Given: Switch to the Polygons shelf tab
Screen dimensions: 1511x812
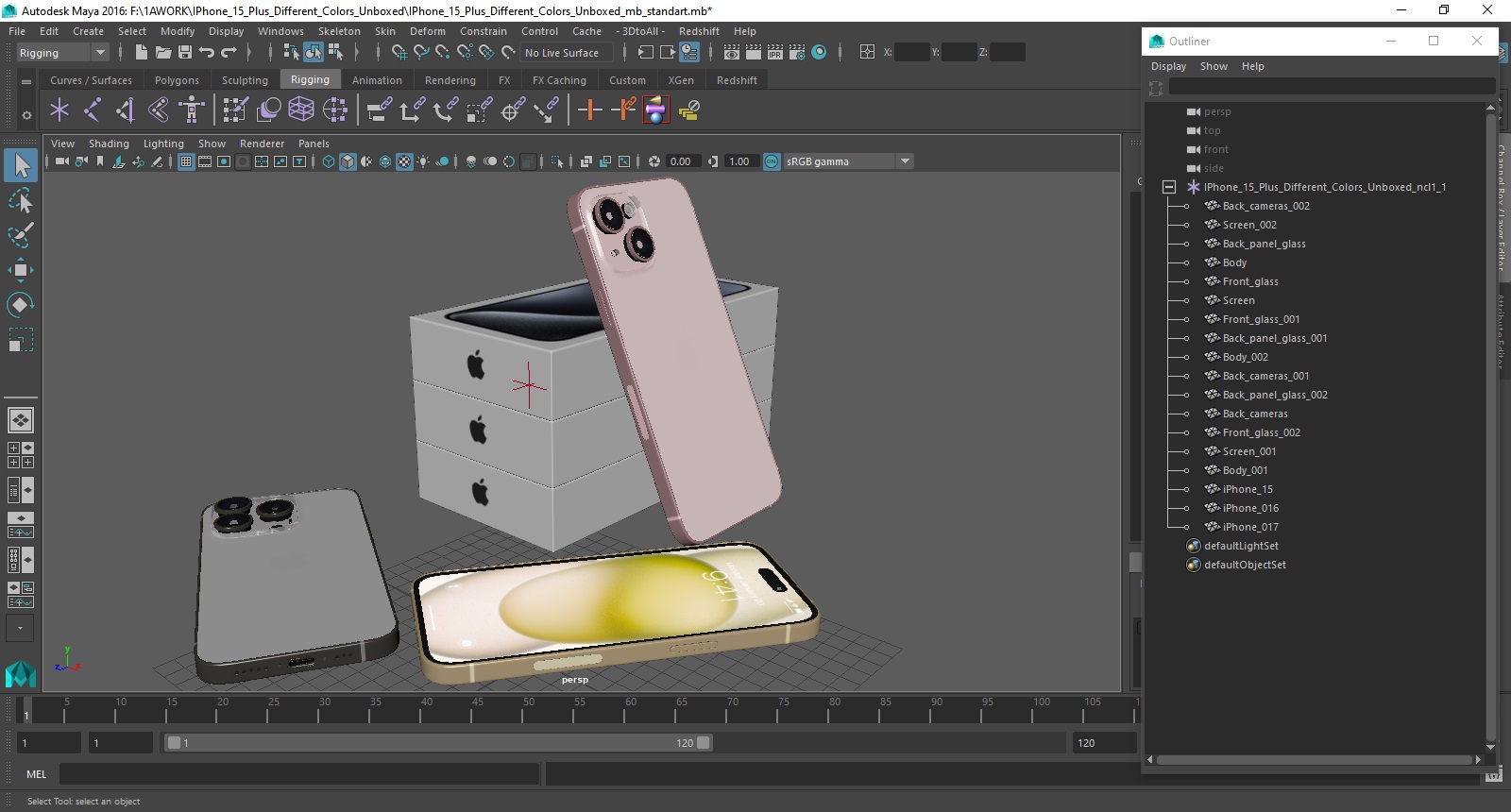Looking at the screenshot, I should tap(177, 80).
